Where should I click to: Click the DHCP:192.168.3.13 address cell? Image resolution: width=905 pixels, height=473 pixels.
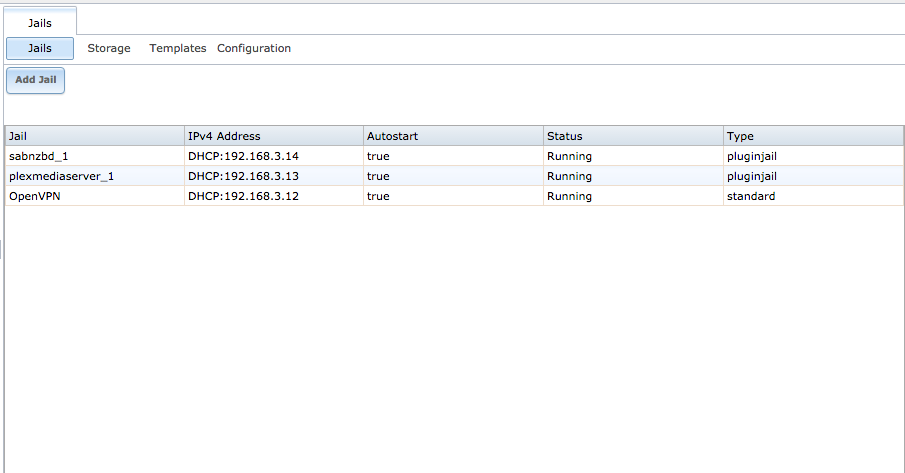pyautogui.click(x=274, y=176)
